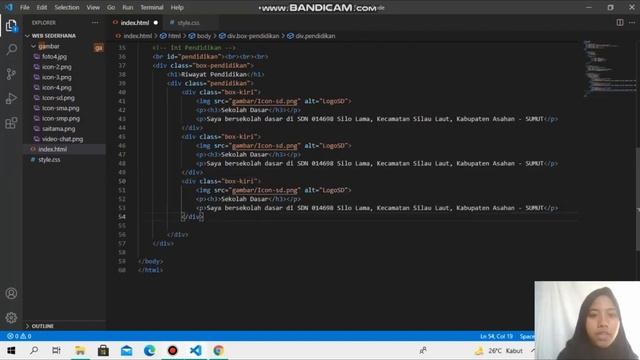Open the Search view in activity bar
640x360 pixels.
click(x=11, y=50)
